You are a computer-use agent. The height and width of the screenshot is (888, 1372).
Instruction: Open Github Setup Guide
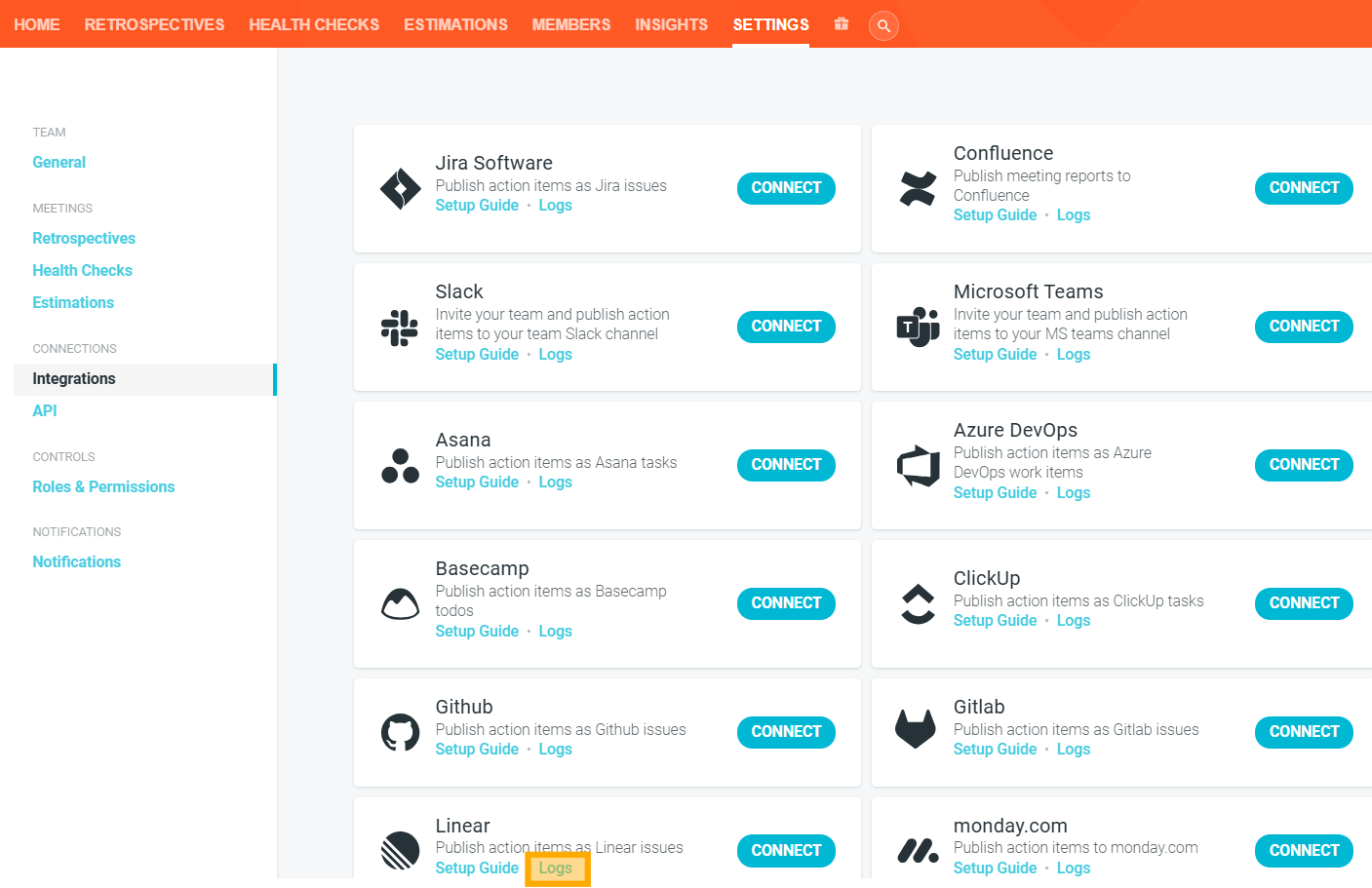click(x=477, y=750)
